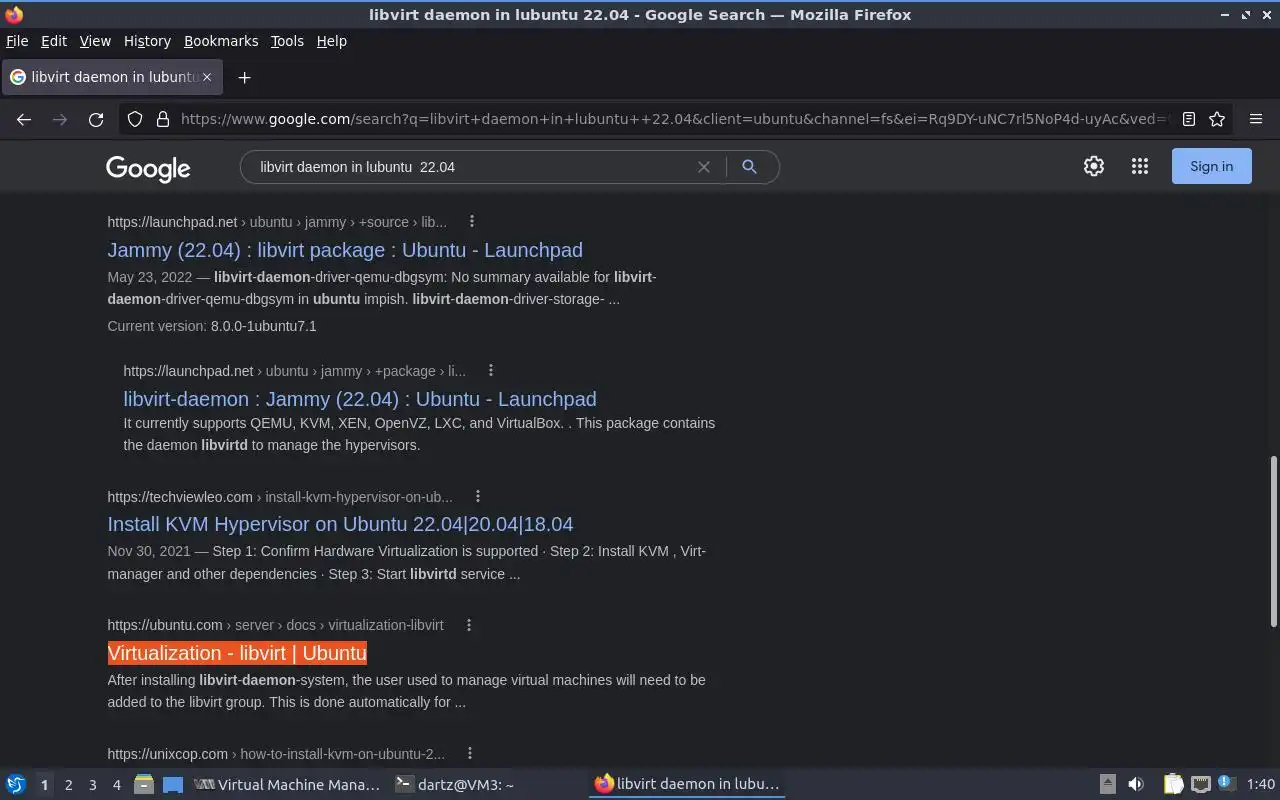
Task: Open a new tab with plus button
Action: click(244, 77)
